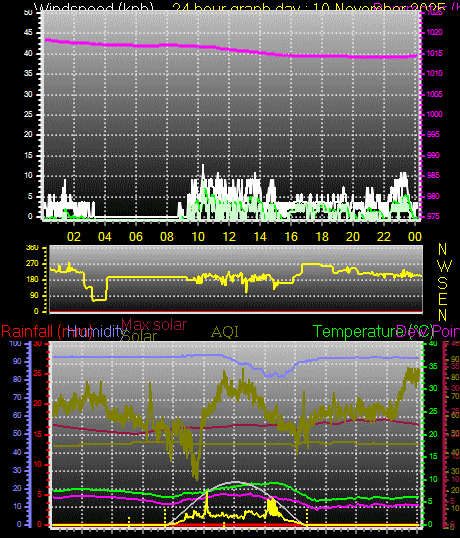Click 25 on the red rainfall axis
Image resolution: width=460 pixels, height=538 pixels.
(x=38, y=374)
